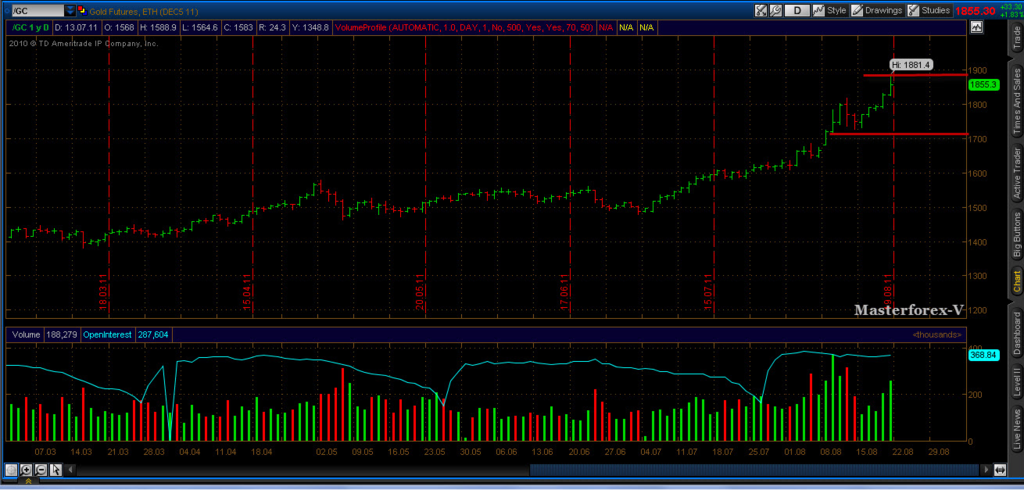
Task: Expand the /GC symbol dropdown arrow
Action: (70, 10)
